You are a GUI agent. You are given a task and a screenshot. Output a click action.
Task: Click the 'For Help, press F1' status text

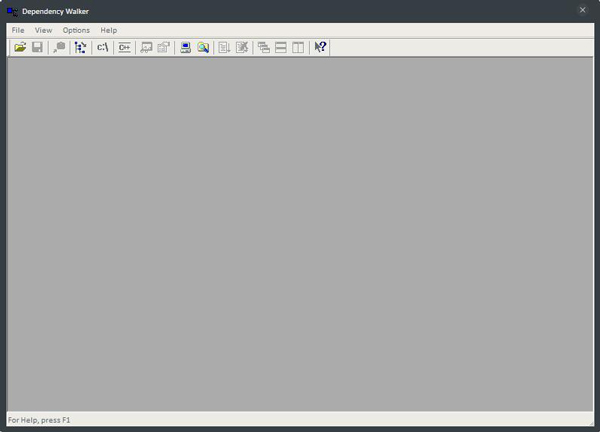[x=39, y=420]
